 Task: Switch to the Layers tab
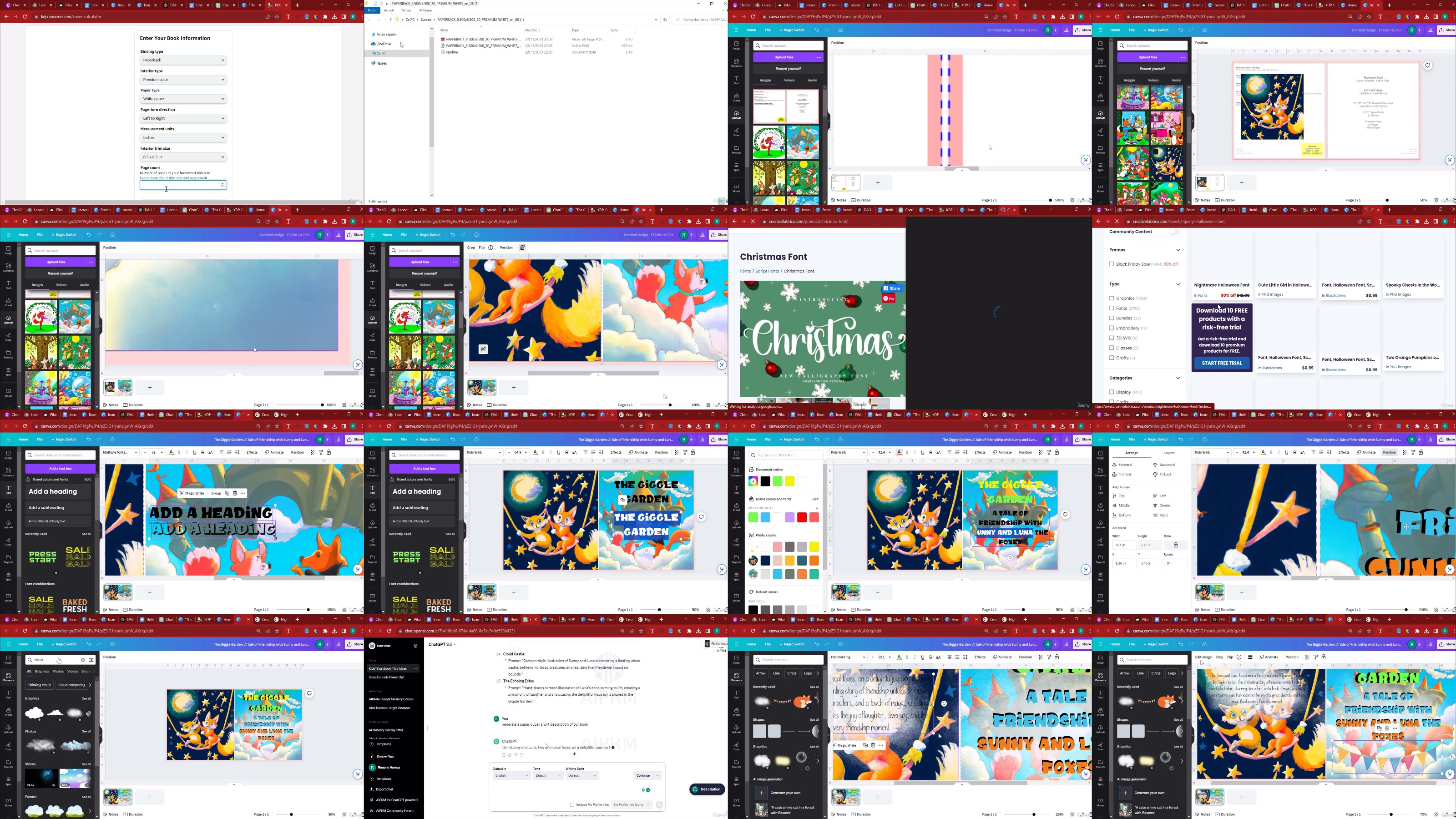pyautogui.click(x=1169, y=453)
